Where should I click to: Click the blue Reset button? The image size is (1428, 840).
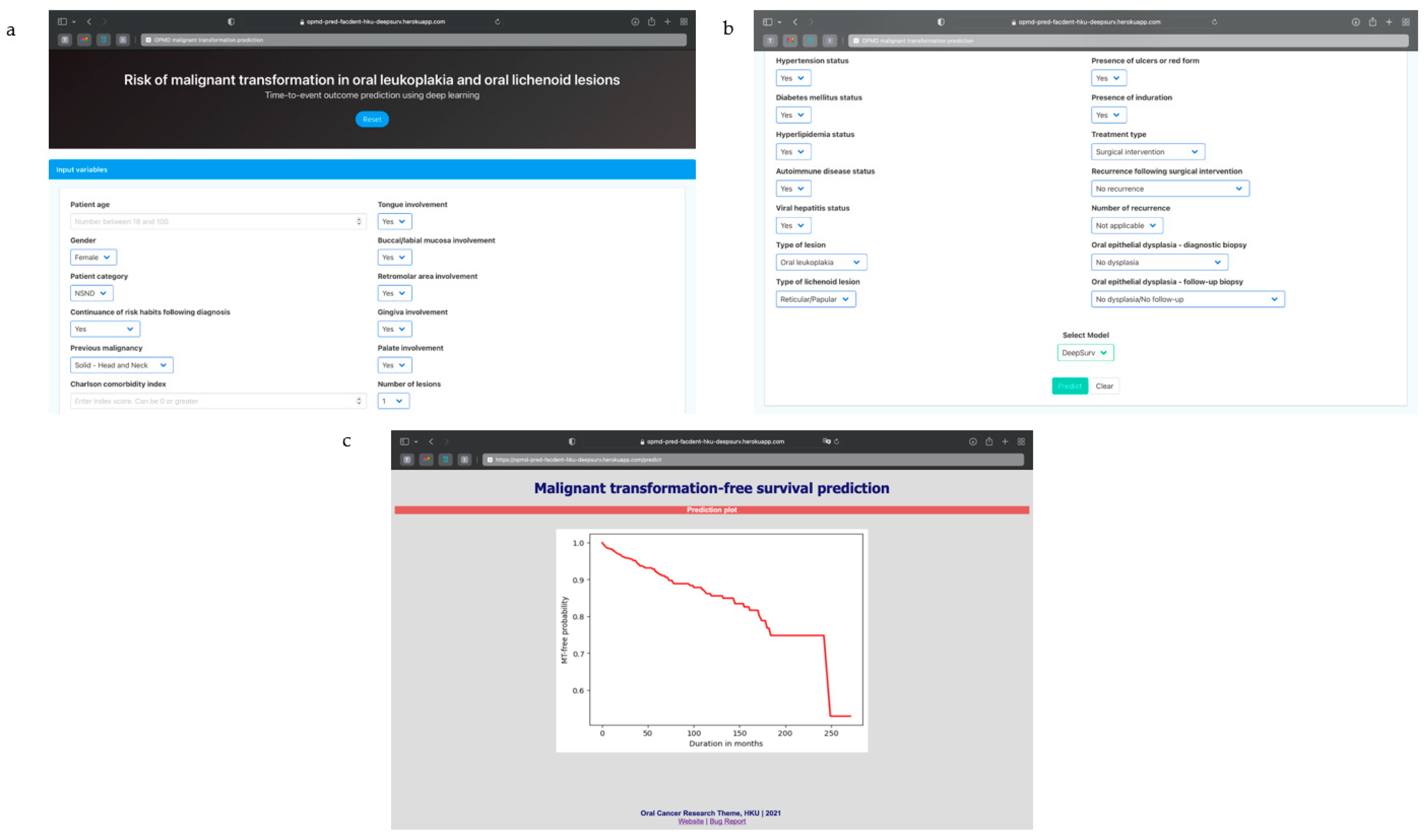pyautogui.click(x=372, y=120)
